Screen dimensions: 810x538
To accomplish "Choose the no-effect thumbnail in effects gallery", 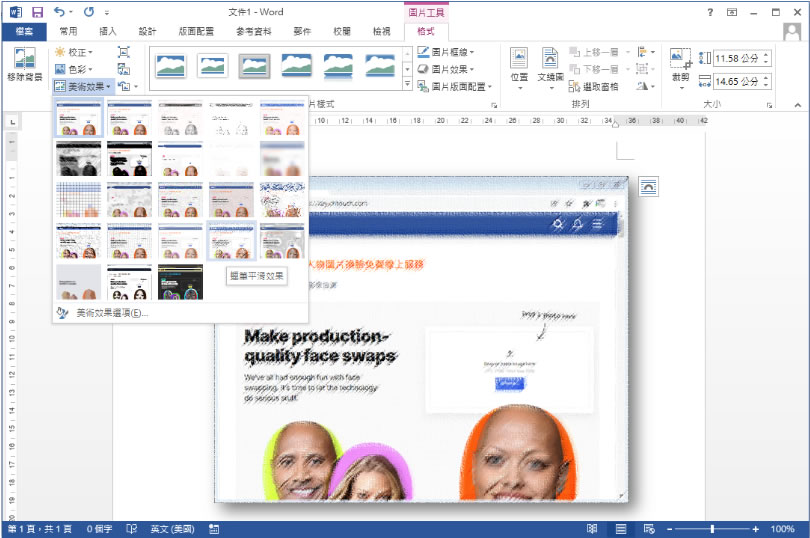I will click(x=79, y=118).
